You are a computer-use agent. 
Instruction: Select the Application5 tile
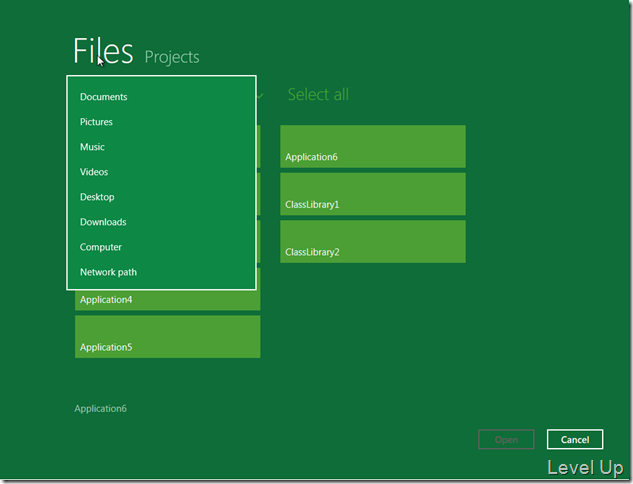[168, 337]
